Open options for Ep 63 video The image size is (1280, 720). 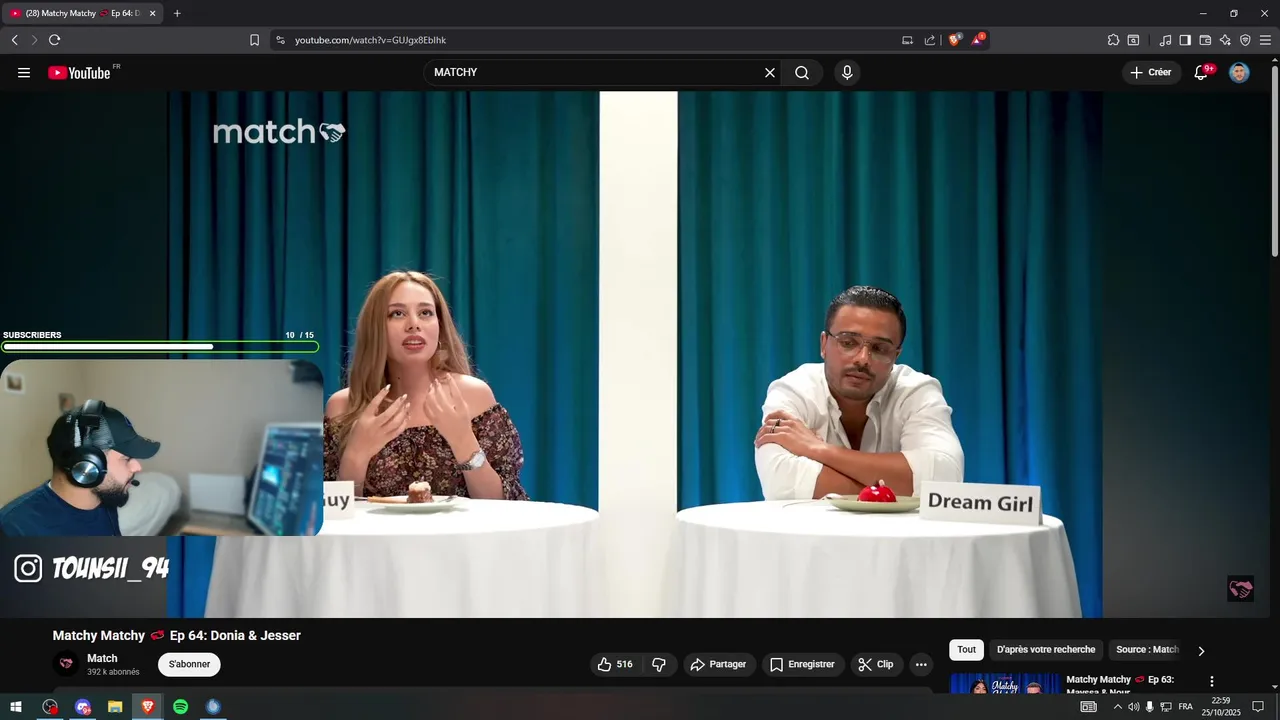coord(1212,682)
